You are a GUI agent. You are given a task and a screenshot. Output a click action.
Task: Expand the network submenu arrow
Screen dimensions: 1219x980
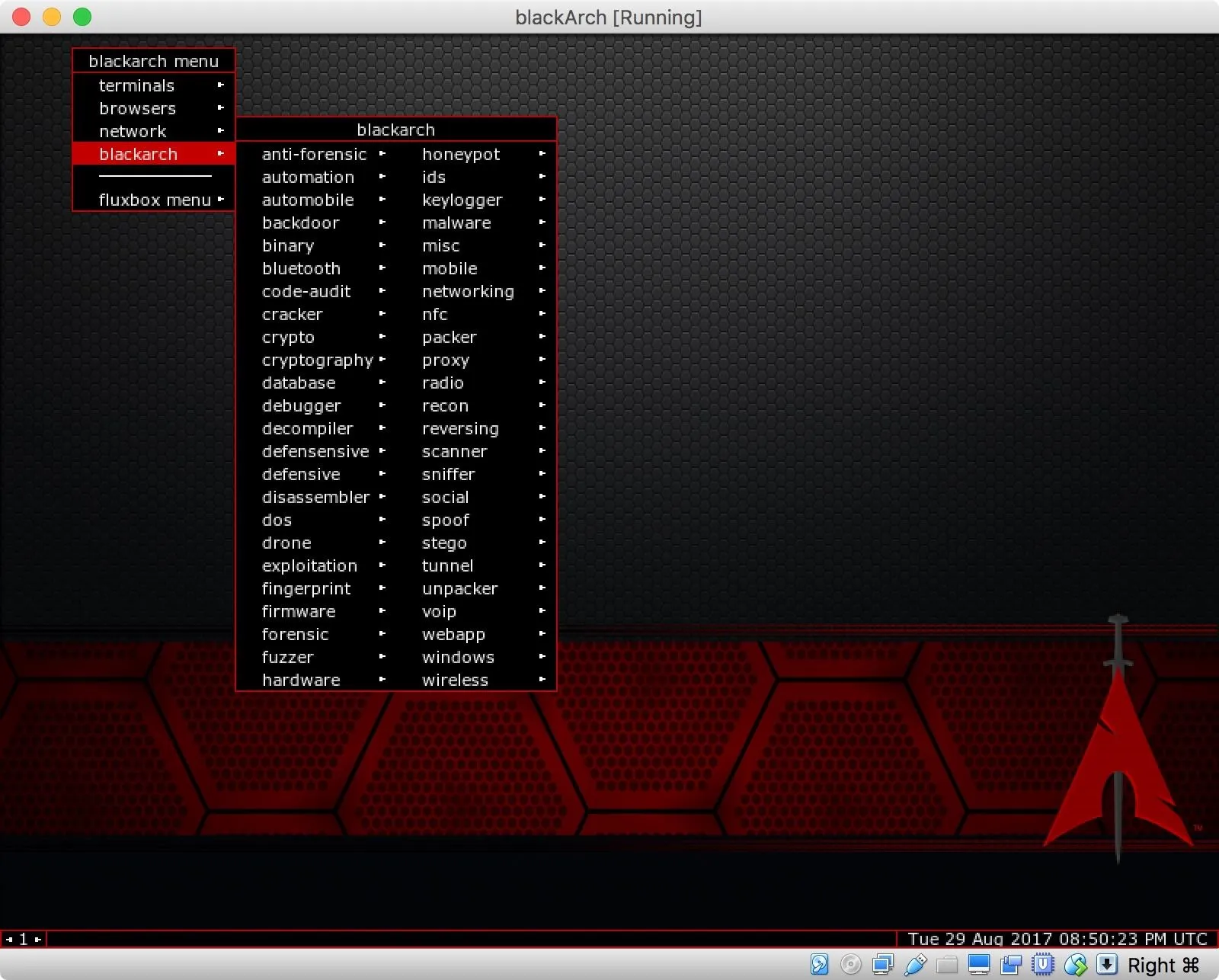221,130
